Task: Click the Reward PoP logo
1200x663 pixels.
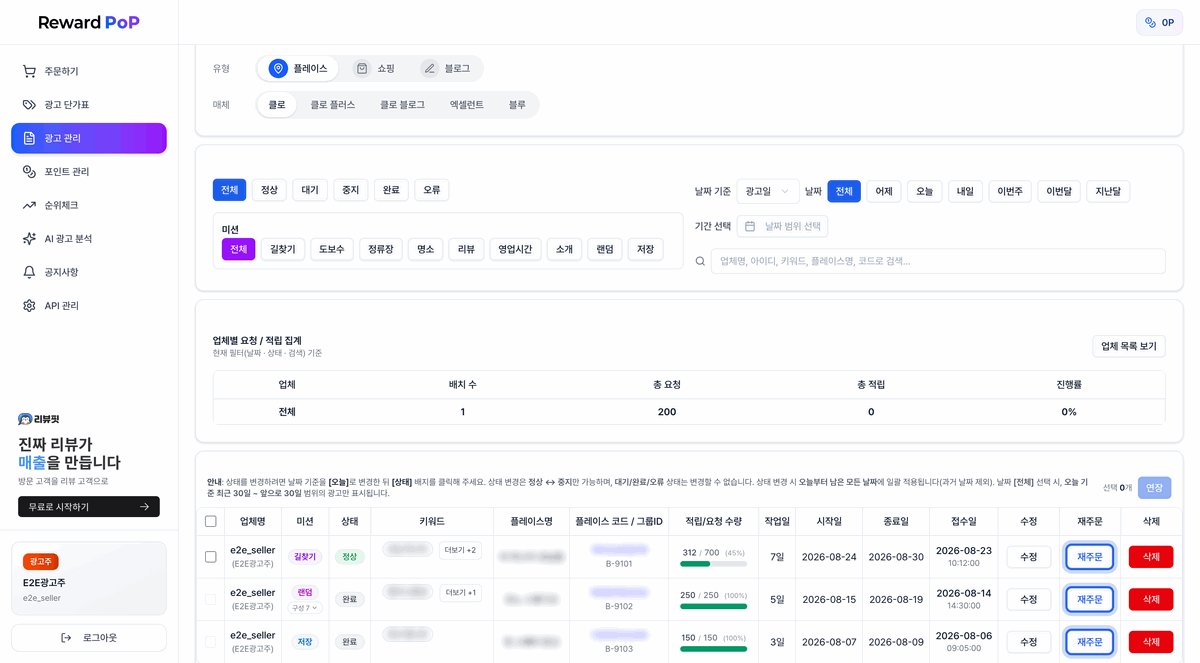Action: (x=89, y=22)
